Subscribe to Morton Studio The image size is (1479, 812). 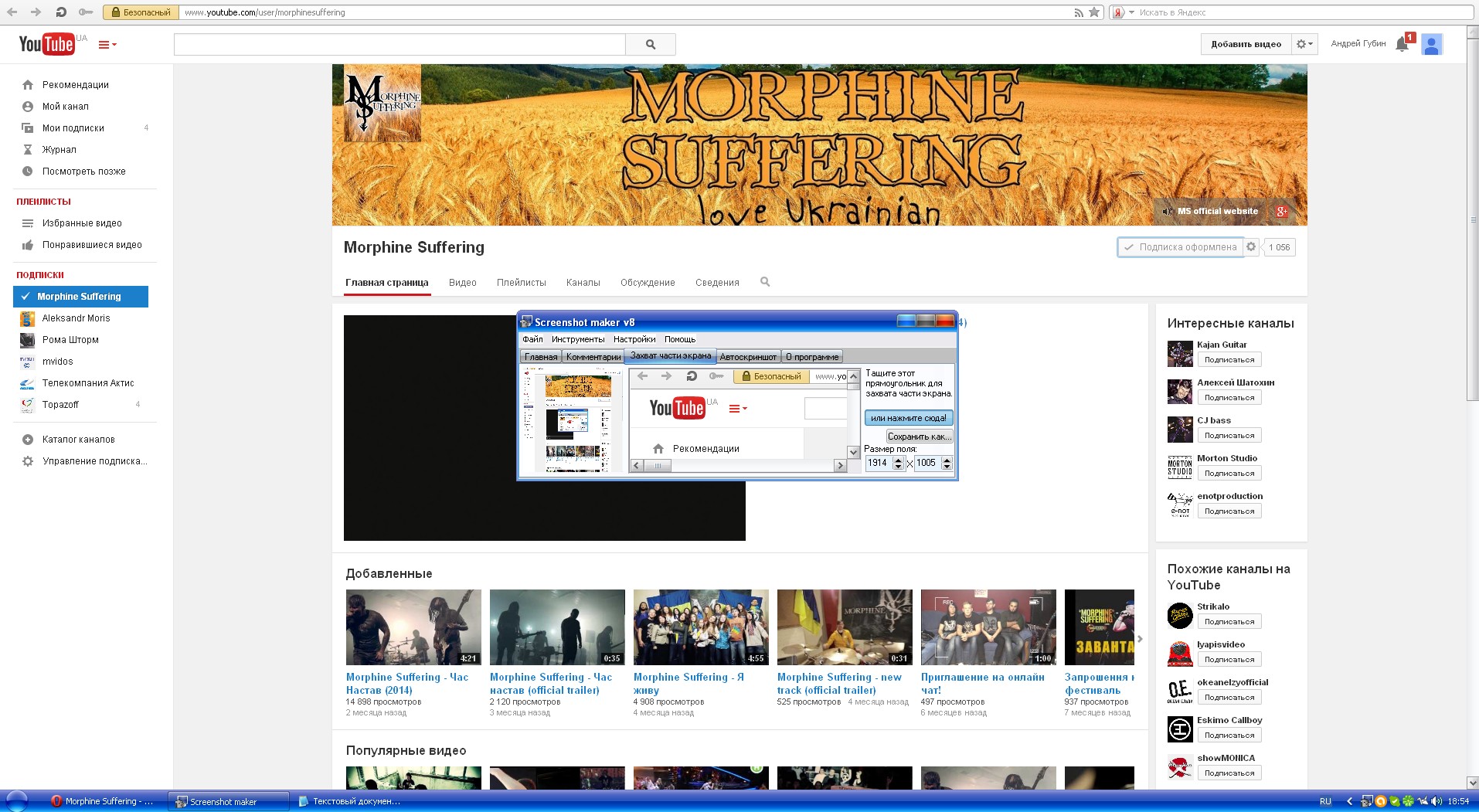click(x=1229, y=474)
